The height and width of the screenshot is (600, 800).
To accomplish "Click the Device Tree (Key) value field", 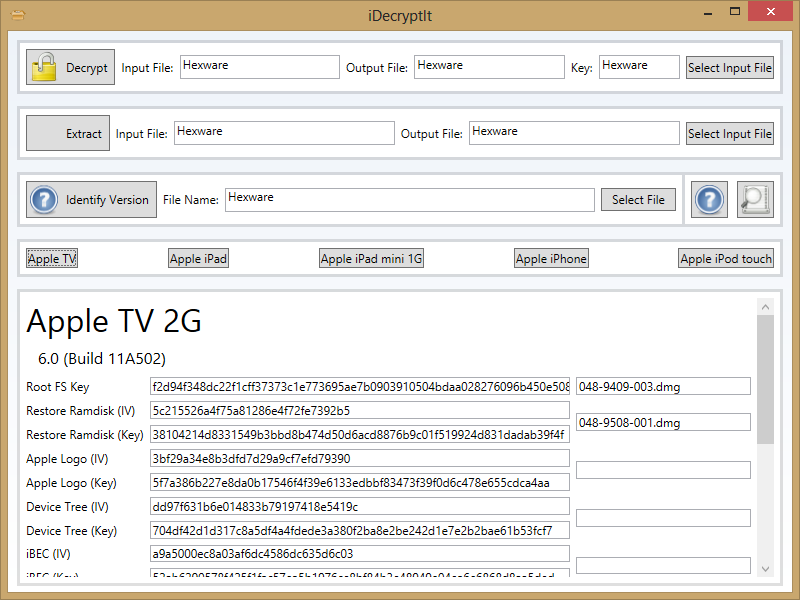I will pos(360,531).
